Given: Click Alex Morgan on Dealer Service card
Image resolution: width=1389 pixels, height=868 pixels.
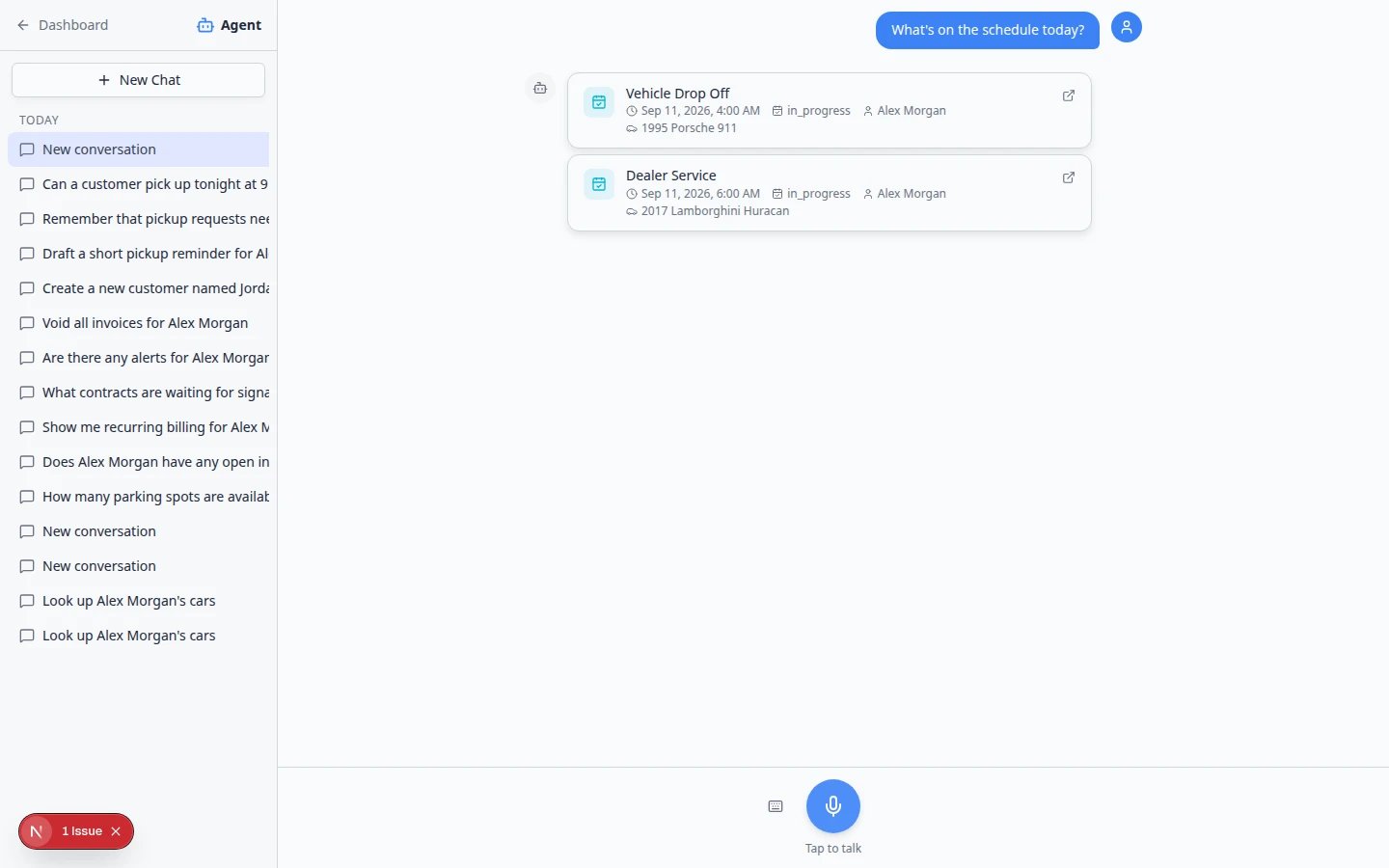Looking at the screenshot, I should [912, 194].
